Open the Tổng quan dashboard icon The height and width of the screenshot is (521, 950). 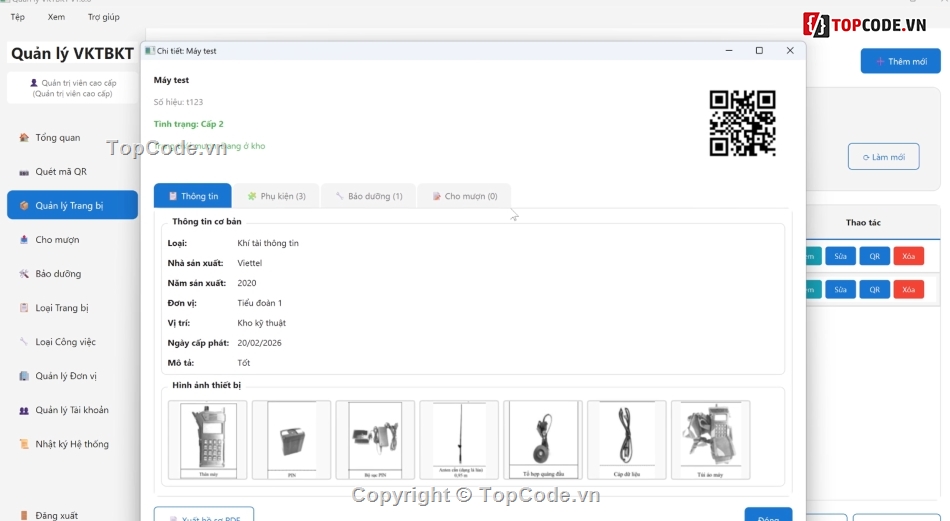pos(24,138)
